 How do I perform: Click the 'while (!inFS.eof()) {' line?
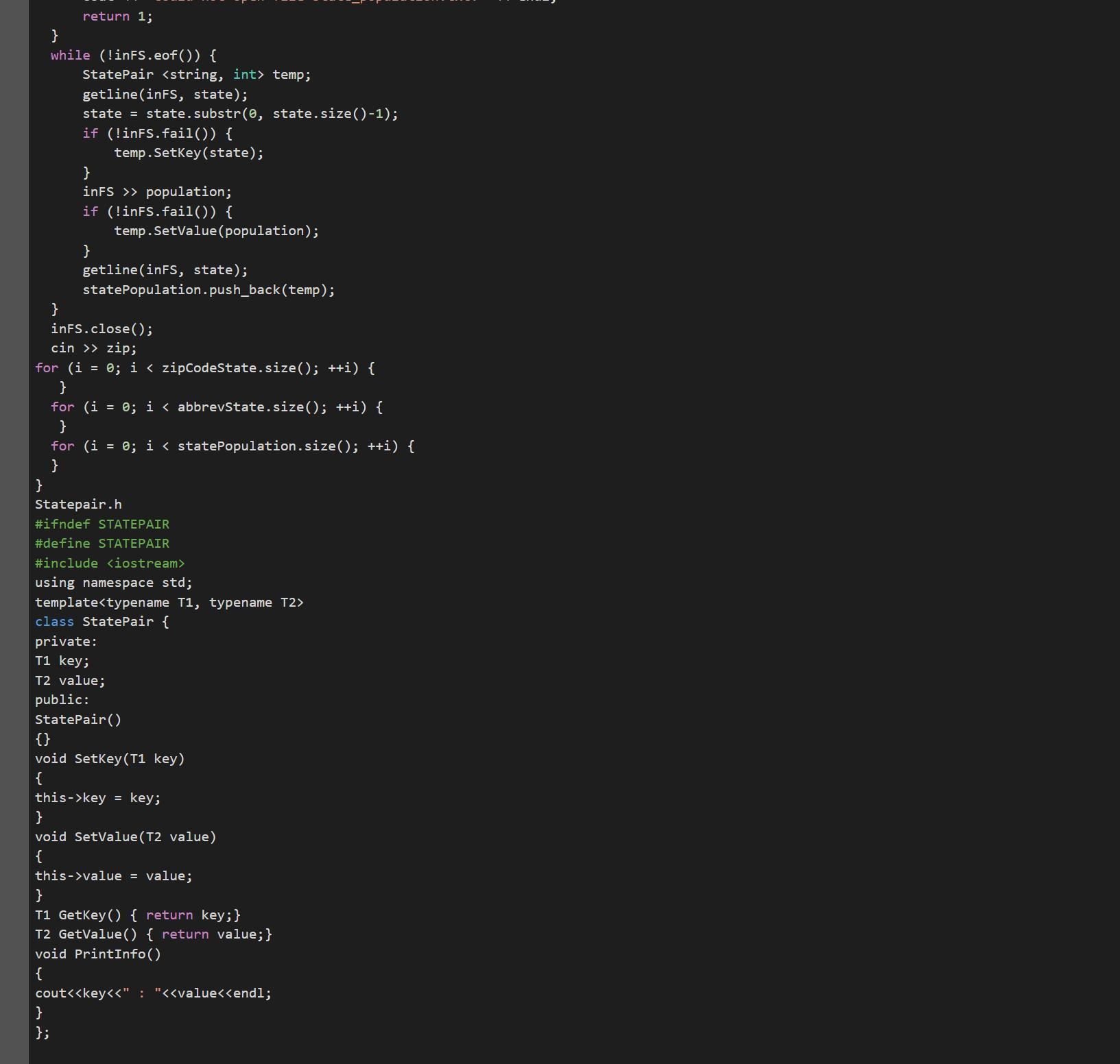coord(134,56)
